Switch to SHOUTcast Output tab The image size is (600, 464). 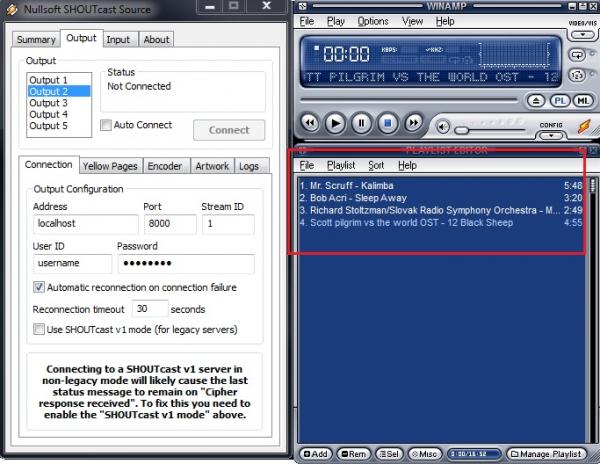(x=81, y=38)
